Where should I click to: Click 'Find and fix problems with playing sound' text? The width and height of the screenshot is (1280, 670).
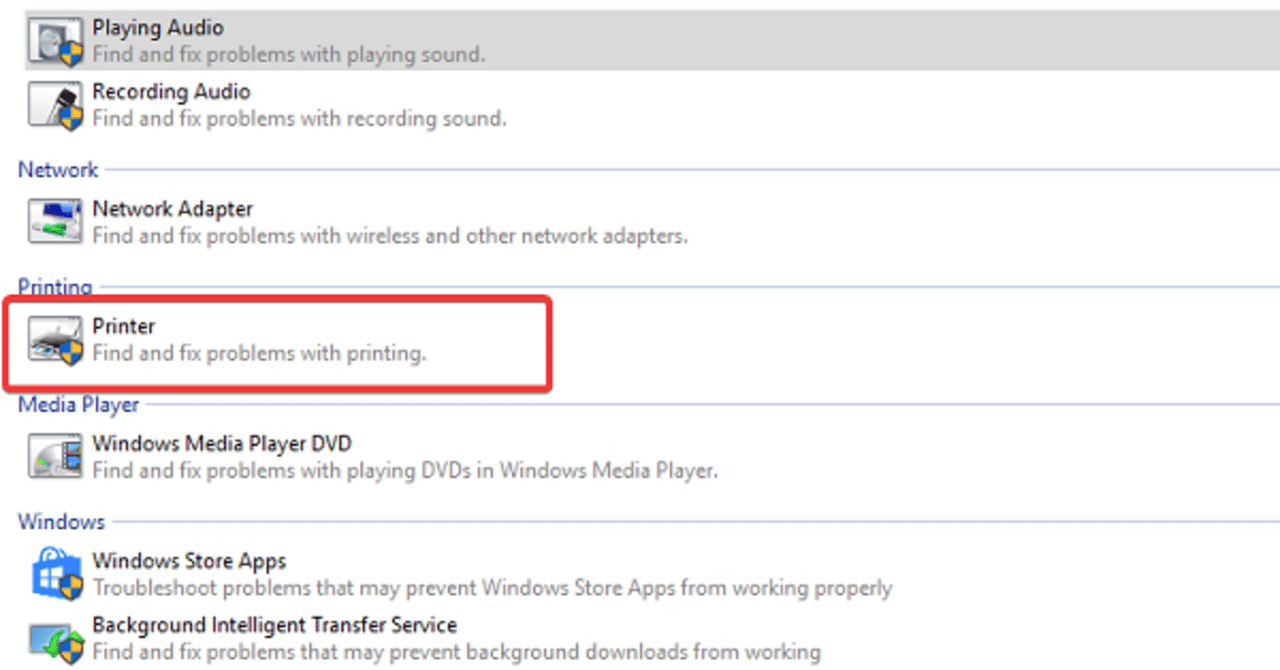[288, 54]
